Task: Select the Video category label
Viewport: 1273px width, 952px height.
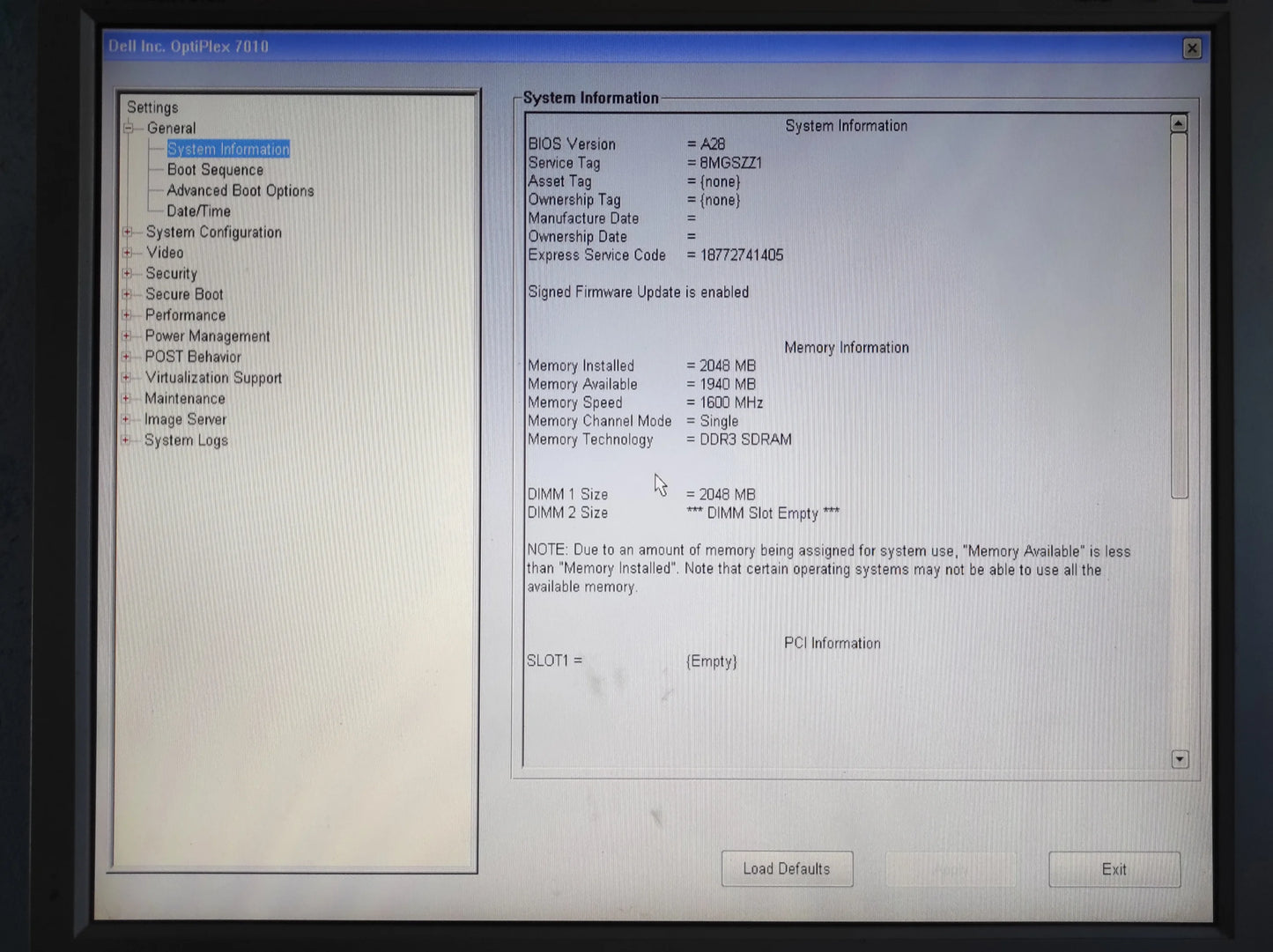Action: click(x=165, y=253)
